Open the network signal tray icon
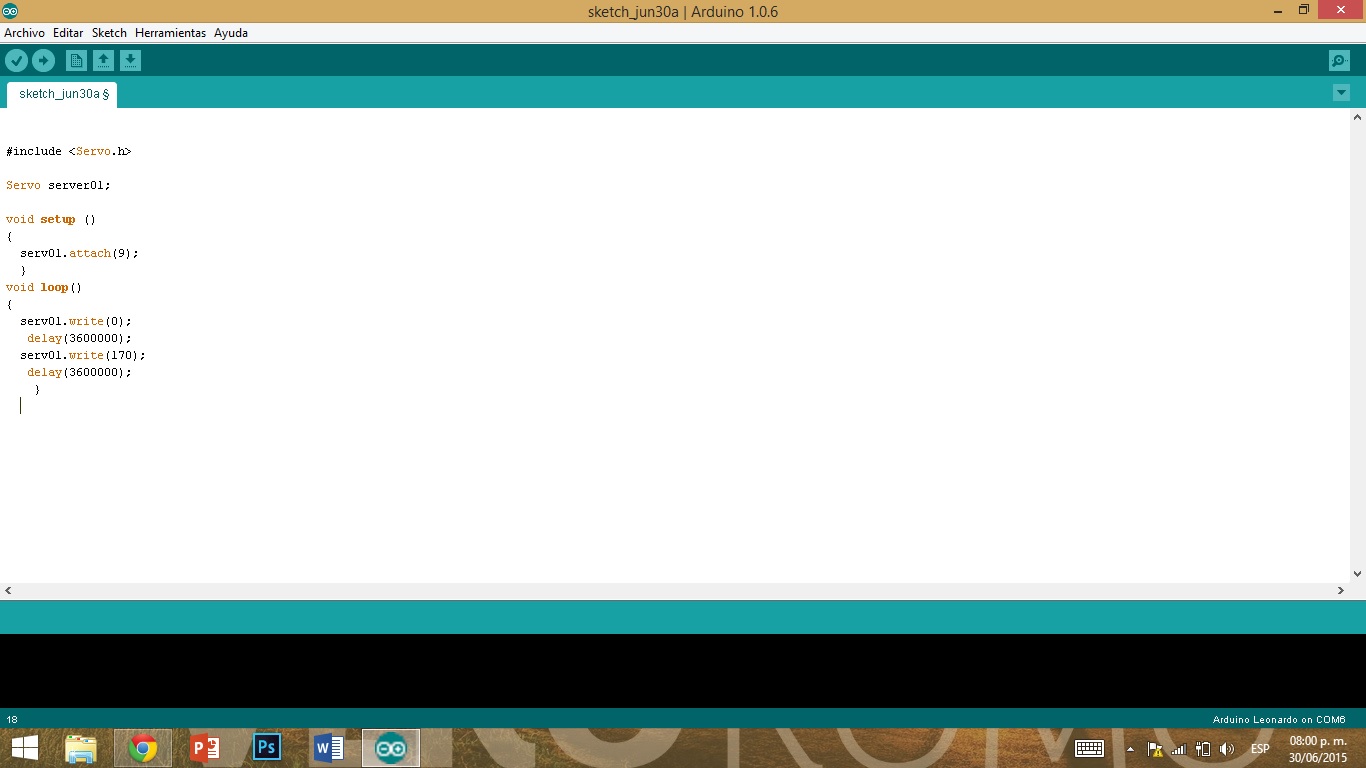Viewport: 1366px width, 768px height. pyautogui.click(x=1179, y=749)
